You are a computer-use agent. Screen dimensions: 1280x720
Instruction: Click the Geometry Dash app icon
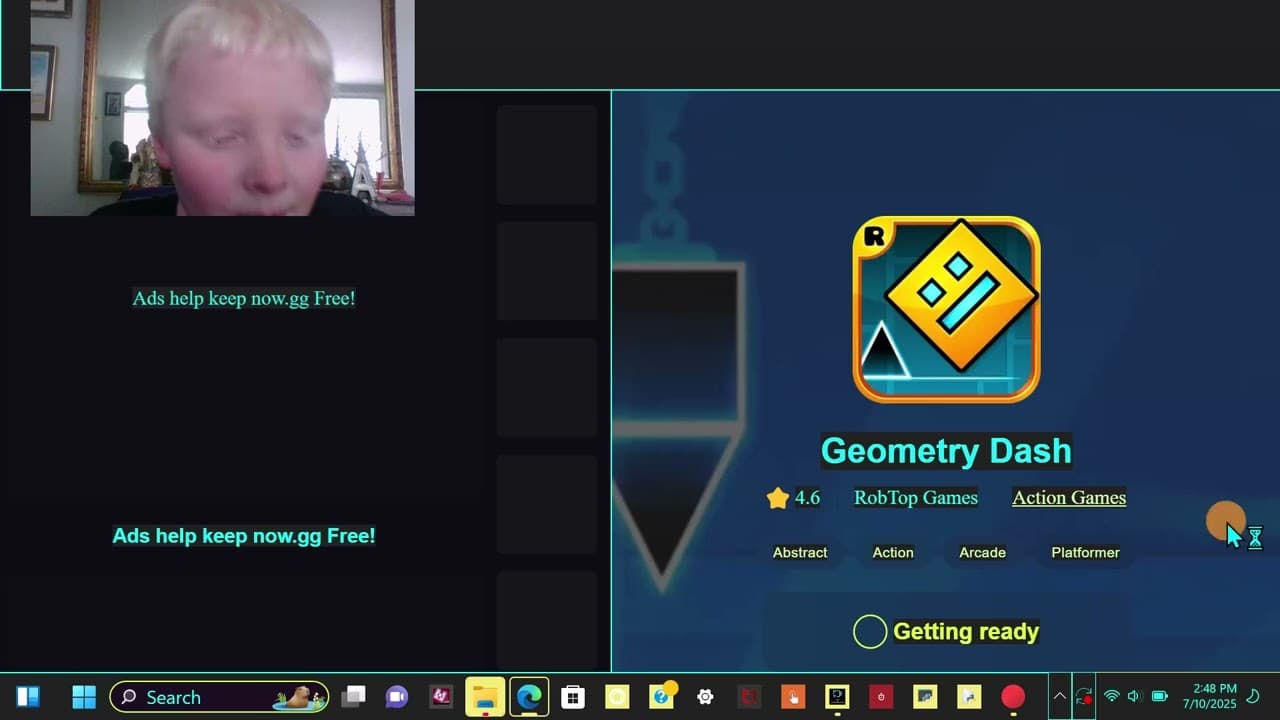[946, 310]
